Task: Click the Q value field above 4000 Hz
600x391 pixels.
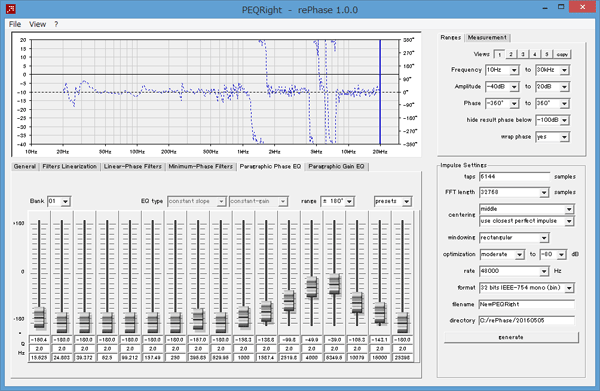Action: (x=311, y=349)
